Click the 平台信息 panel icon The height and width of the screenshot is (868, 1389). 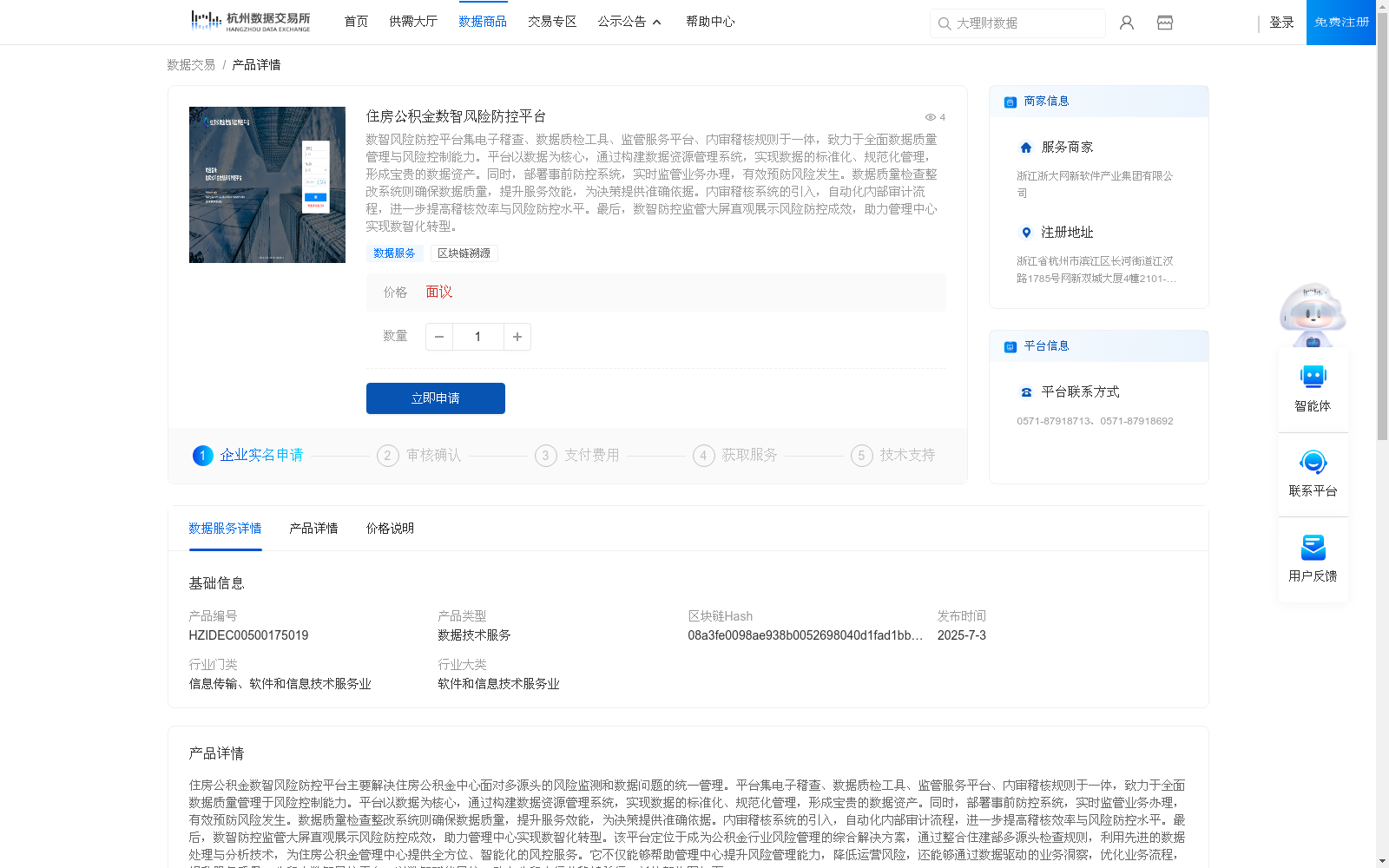(1010, 346)
